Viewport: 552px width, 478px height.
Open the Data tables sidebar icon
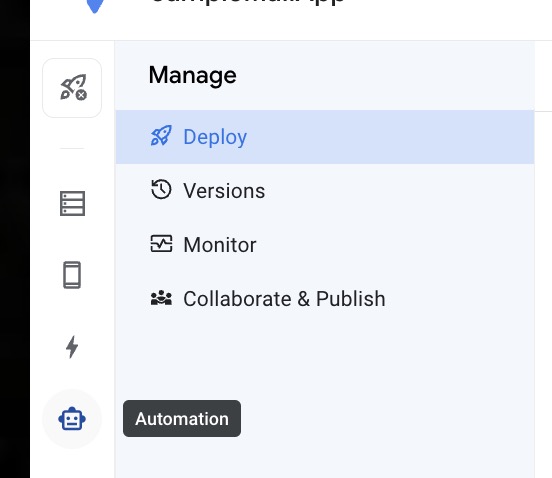point(72,203)
